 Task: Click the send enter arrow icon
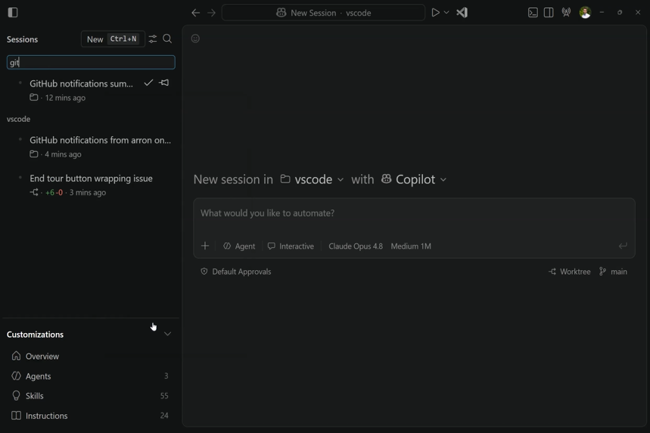[623, 246]
